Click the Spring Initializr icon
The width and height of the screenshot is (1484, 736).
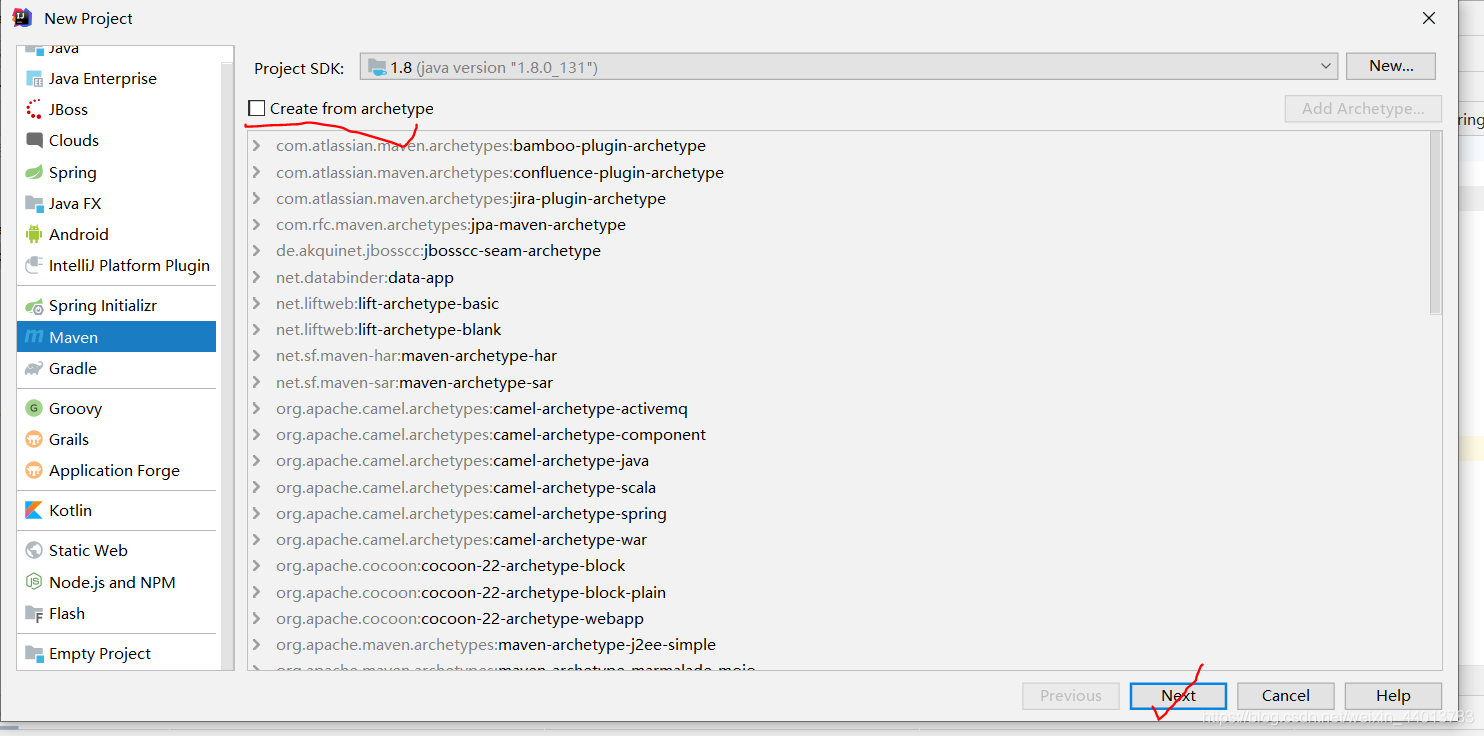coord(34,306)
